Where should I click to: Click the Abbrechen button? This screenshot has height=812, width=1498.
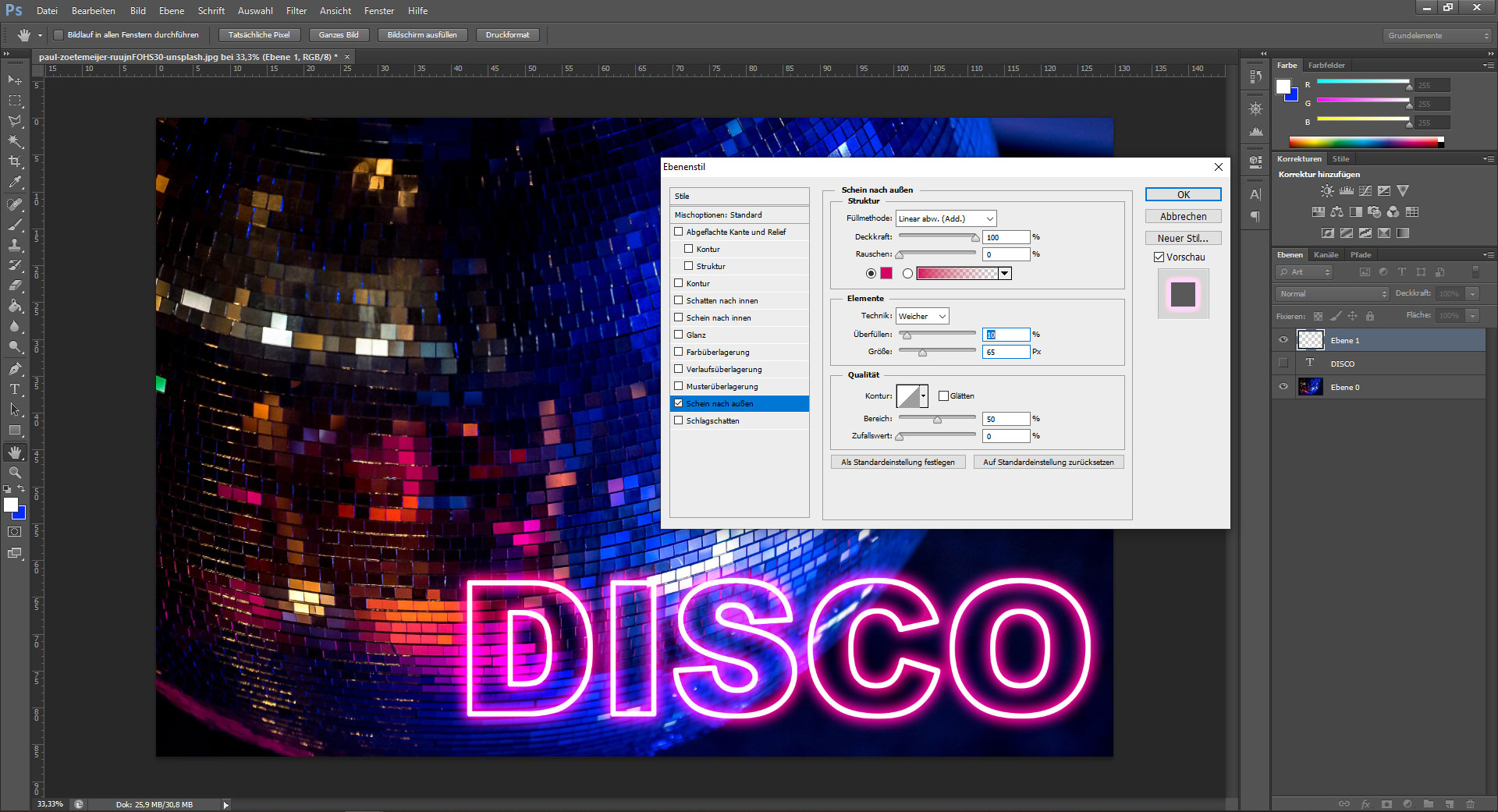coord(1183,217)
